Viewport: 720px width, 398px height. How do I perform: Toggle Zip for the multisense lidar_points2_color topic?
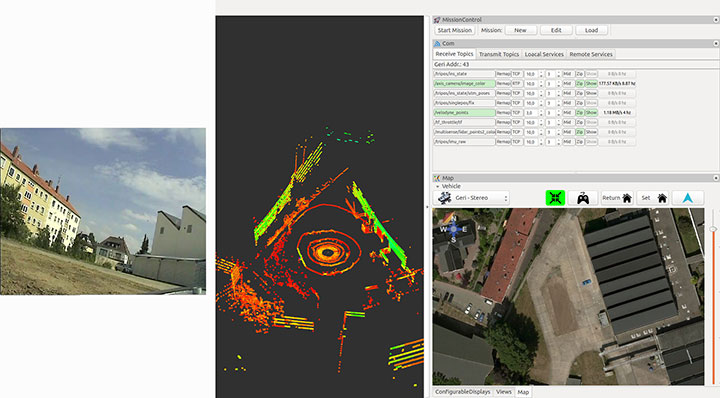click(x=579, y=132)
